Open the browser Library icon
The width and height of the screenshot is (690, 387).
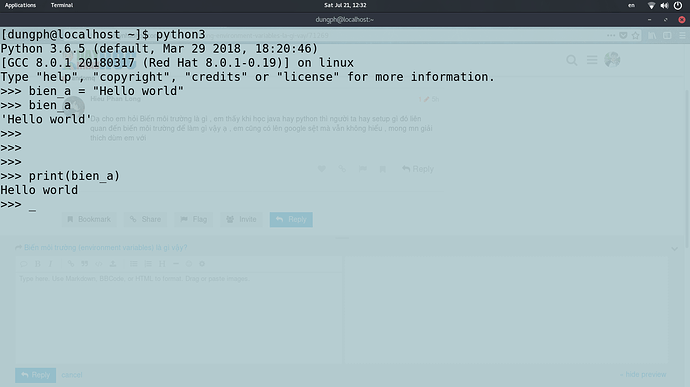click(652, 35)
